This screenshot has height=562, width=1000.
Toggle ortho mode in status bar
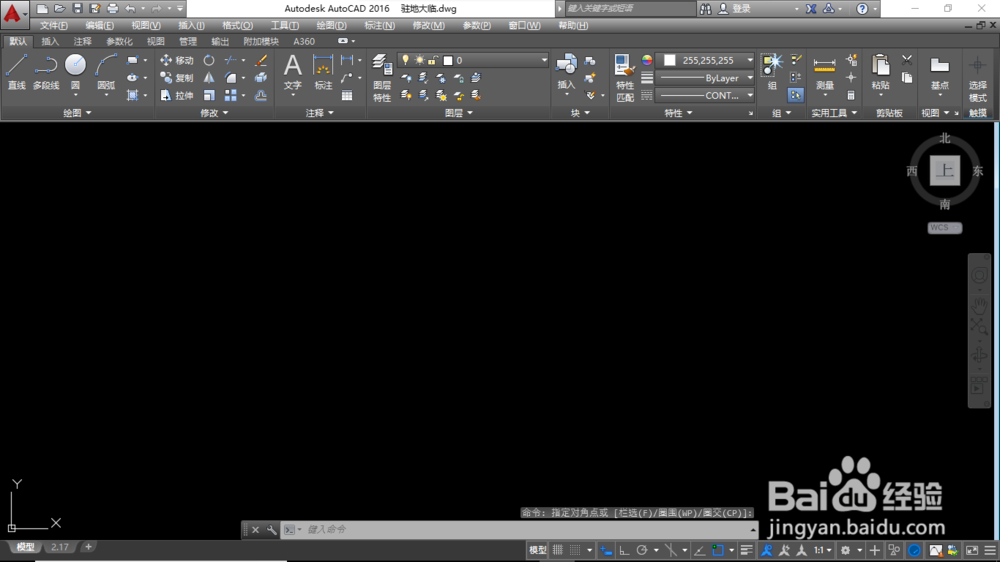pyautogui.click(x=624, y=550)
